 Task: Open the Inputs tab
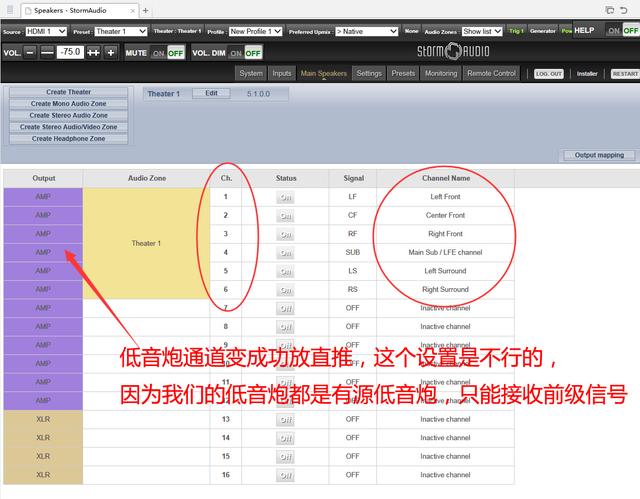[282, 73]
